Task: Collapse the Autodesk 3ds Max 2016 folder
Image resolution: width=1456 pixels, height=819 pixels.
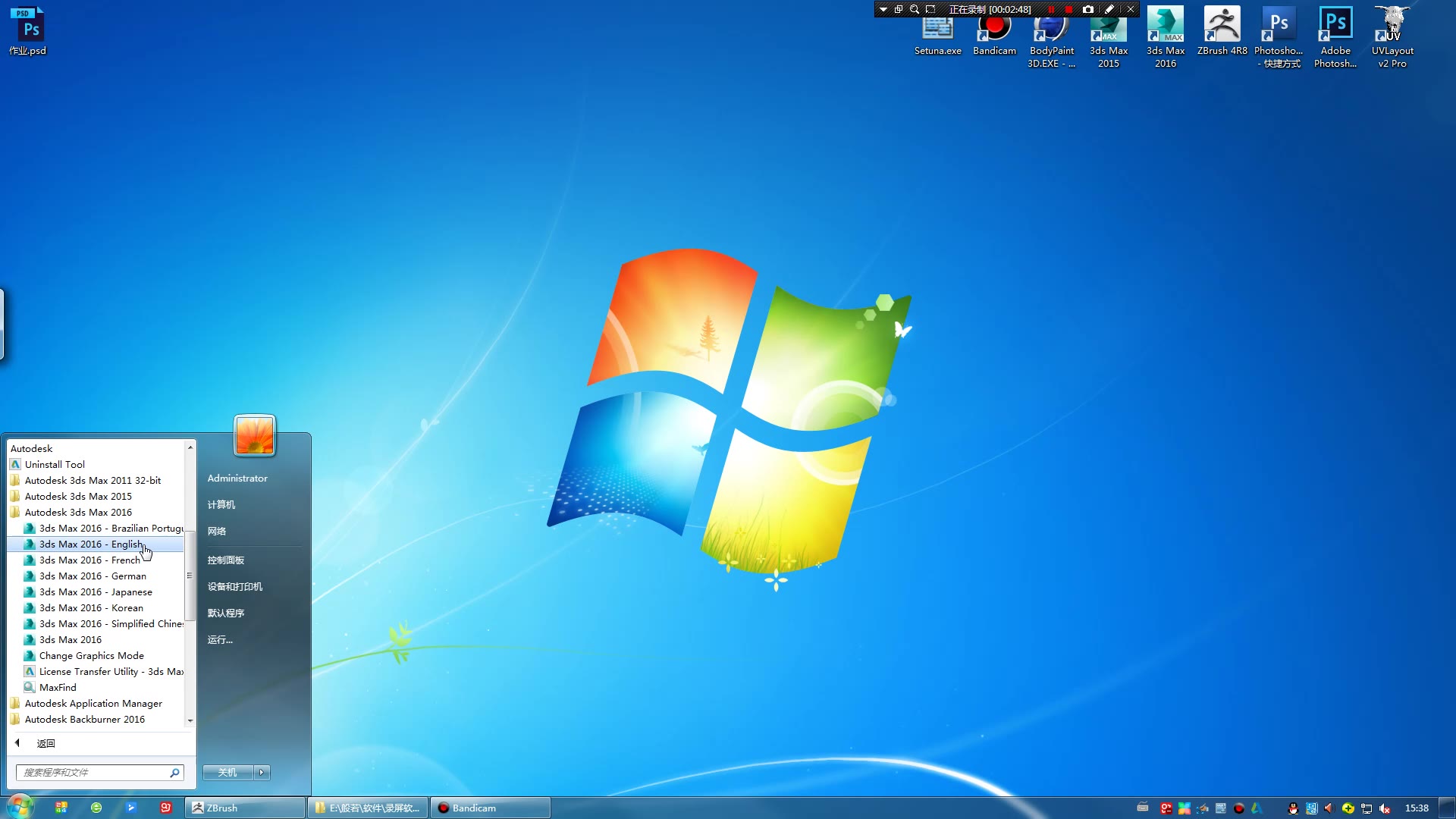Action: click(x=96, y=512)
